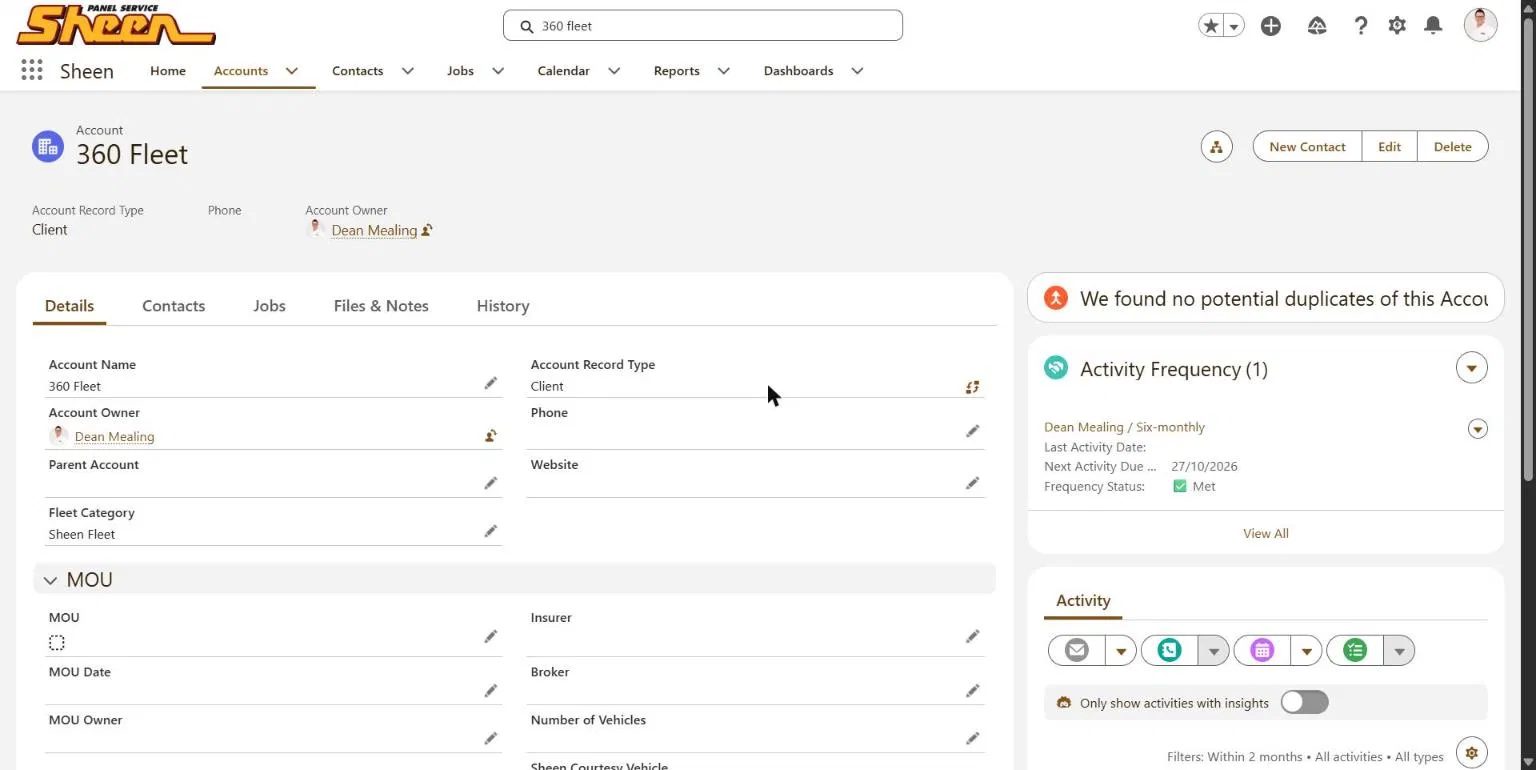Viewport: 1536px width, 770px height.
Task: Change Account Owner icon in Details
Action: point(490,435)
